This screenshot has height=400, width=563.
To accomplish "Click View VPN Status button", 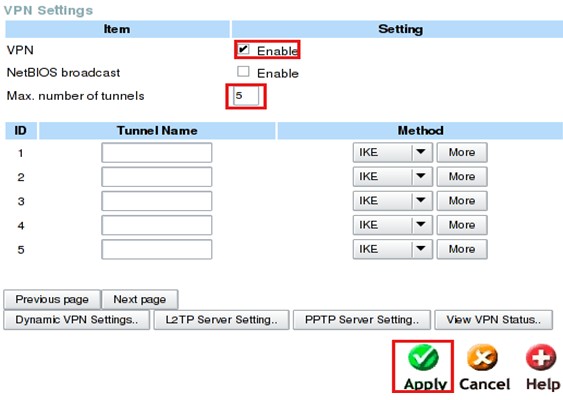I will (493, 320).
